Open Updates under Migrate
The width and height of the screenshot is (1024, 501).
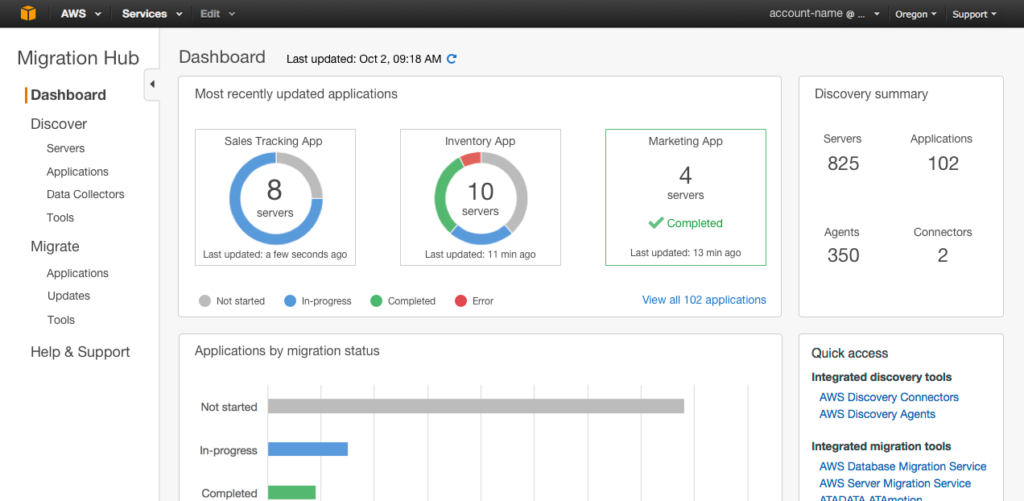pos(69,296)
